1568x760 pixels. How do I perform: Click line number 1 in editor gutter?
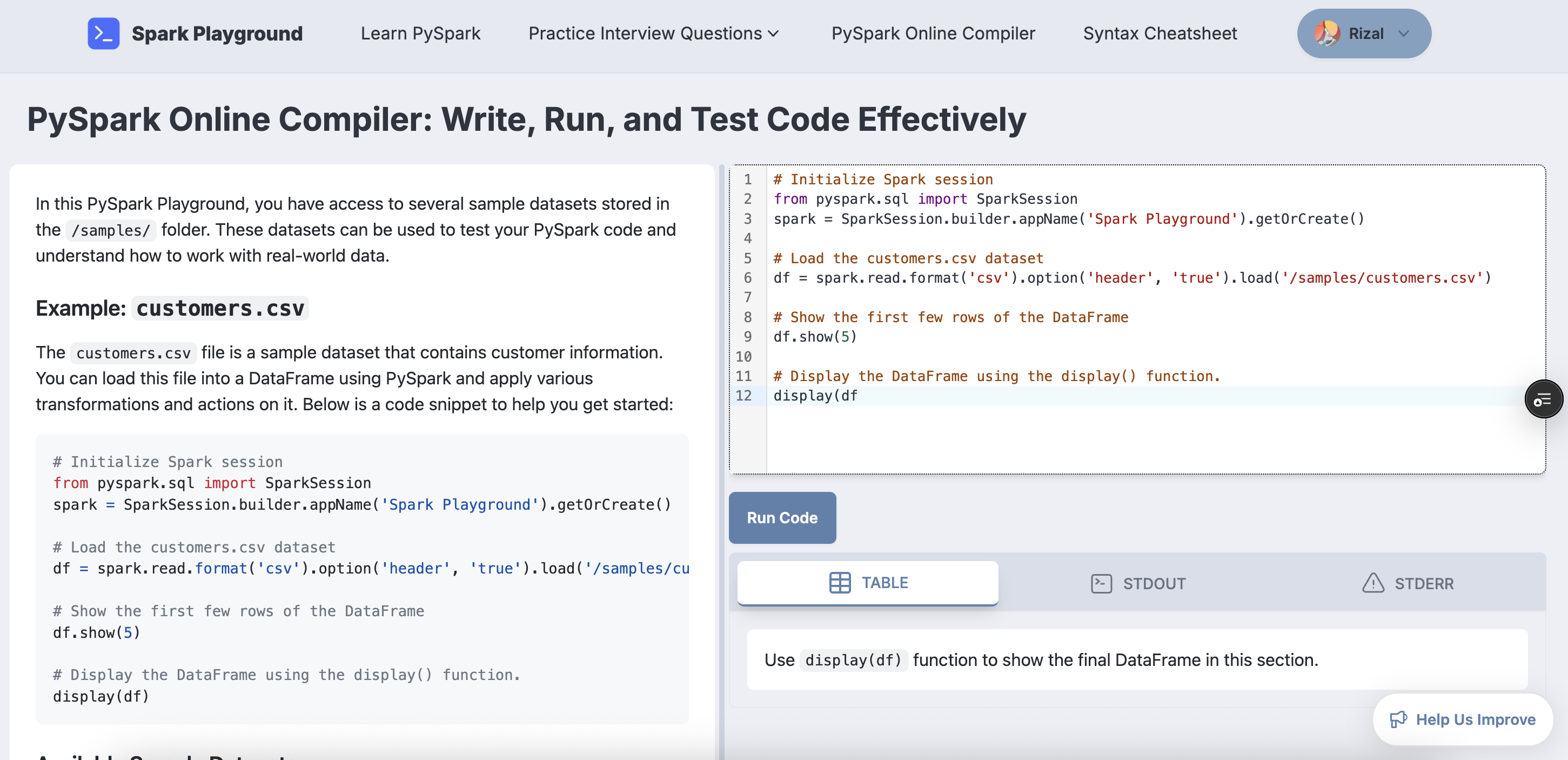tap(748, 179)
